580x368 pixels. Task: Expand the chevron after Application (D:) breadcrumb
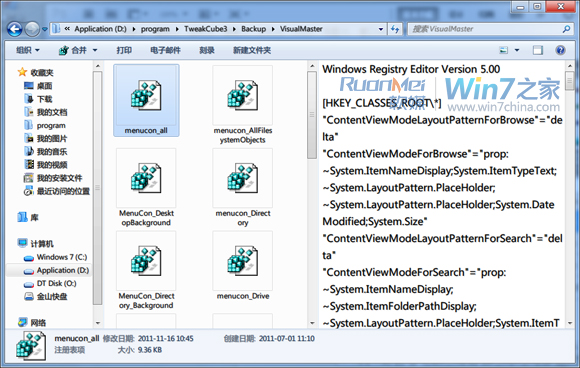[x=133, y=29]
